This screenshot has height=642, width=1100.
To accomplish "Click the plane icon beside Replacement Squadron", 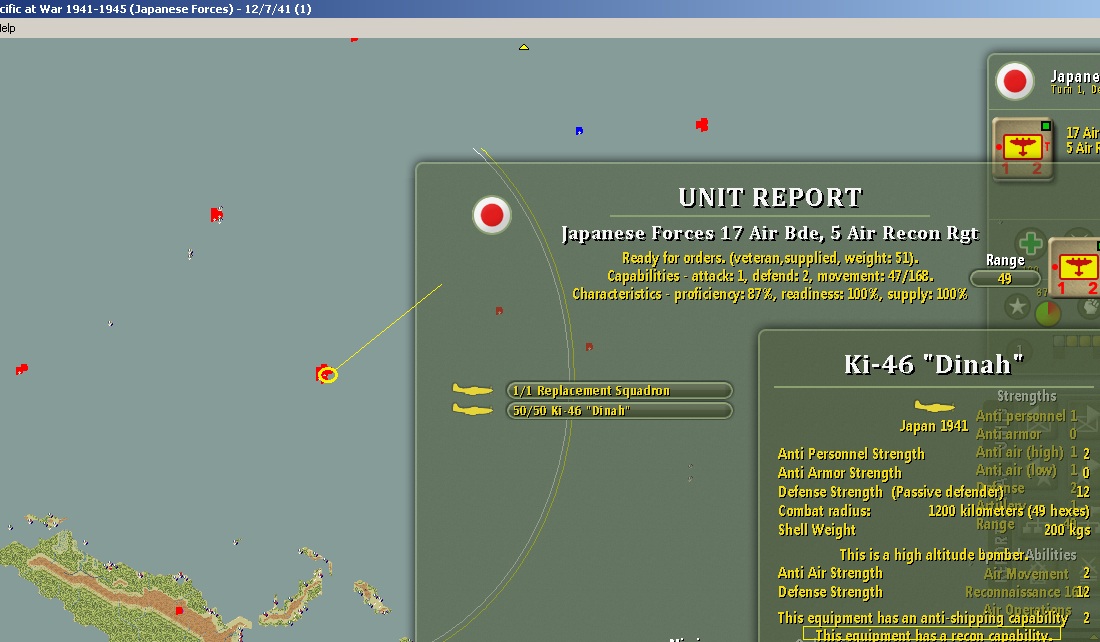I will [472, 389].
